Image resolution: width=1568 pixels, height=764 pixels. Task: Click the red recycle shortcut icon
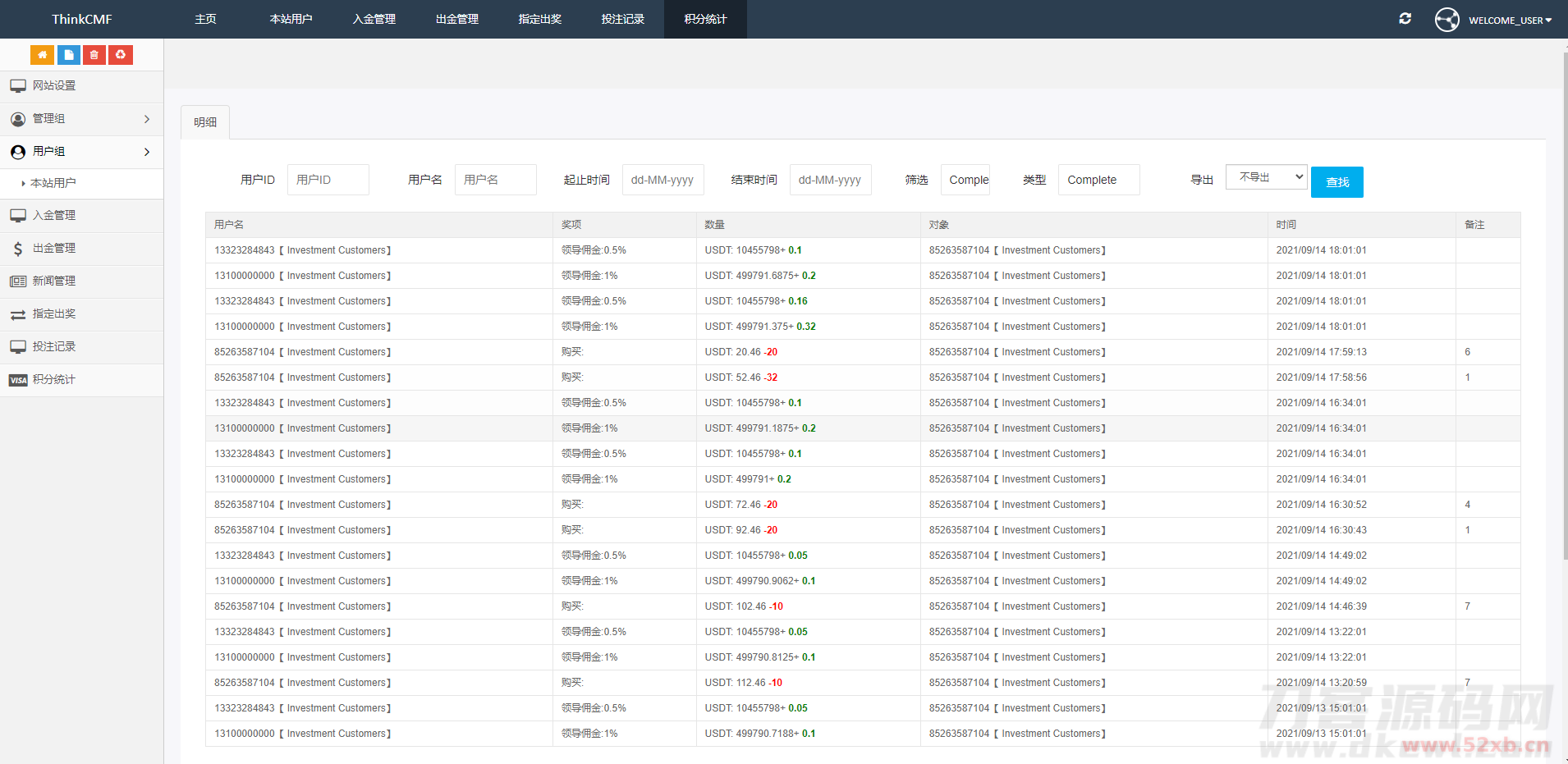tap(121, 55)
